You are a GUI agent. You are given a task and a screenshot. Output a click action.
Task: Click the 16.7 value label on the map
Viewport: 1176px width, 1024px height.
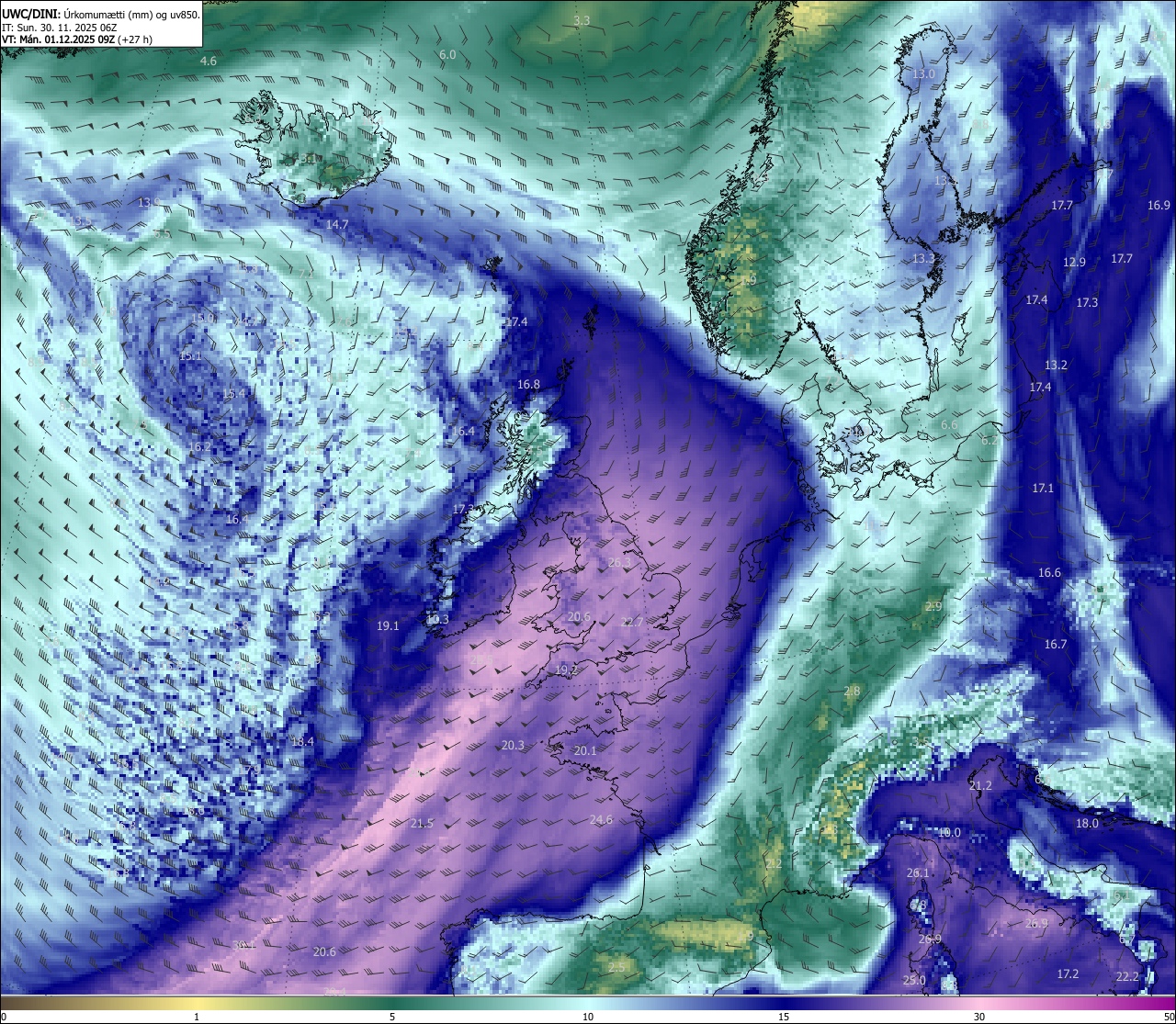click(1056, 645)
